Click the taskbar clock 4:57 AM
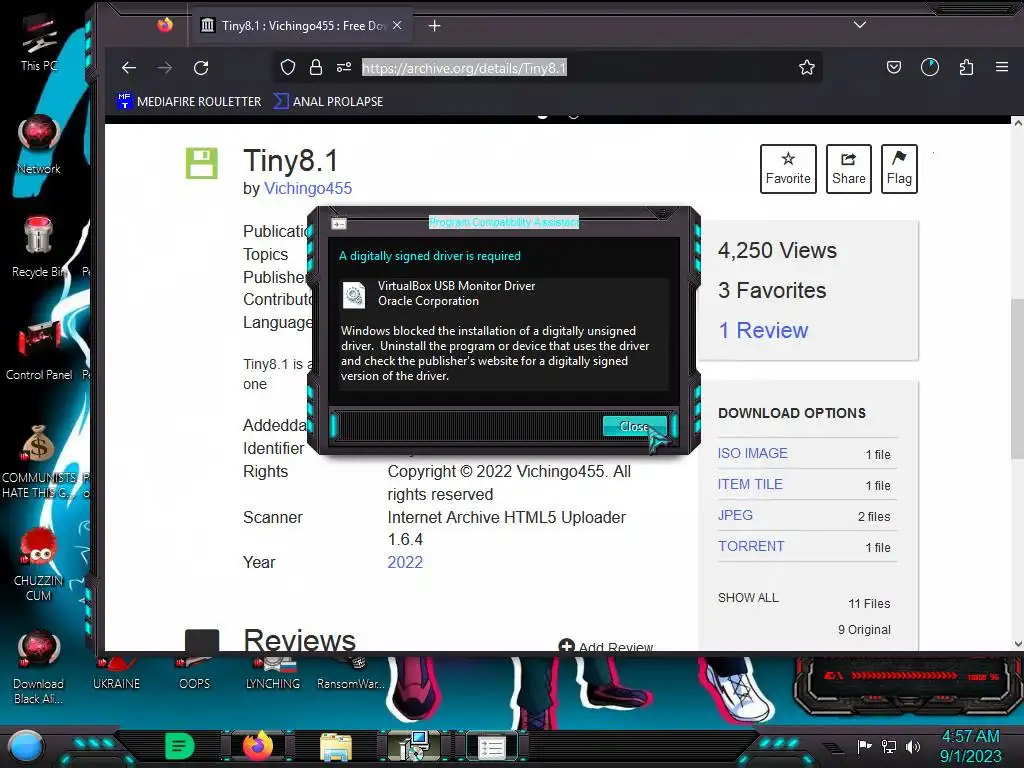The width and height of the screenshot is (1024, 768). 970,736
